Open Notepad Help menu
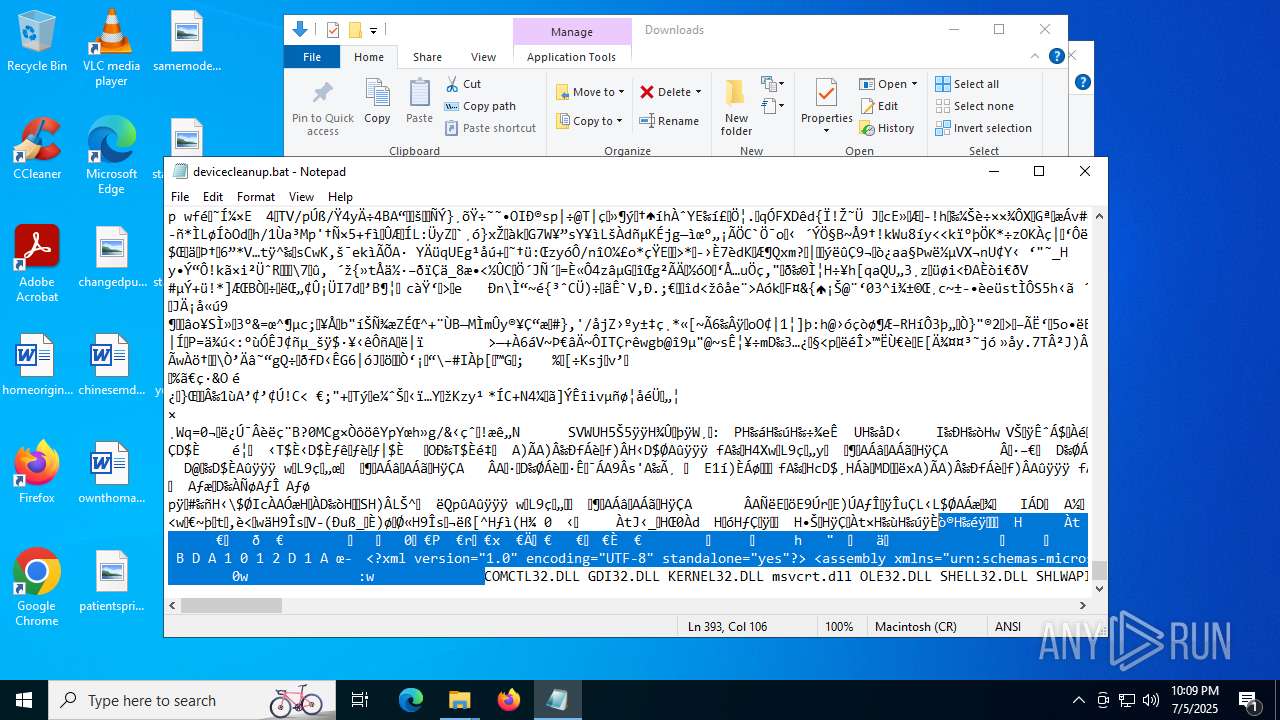 pyautogui.click(x=340, y=197)
